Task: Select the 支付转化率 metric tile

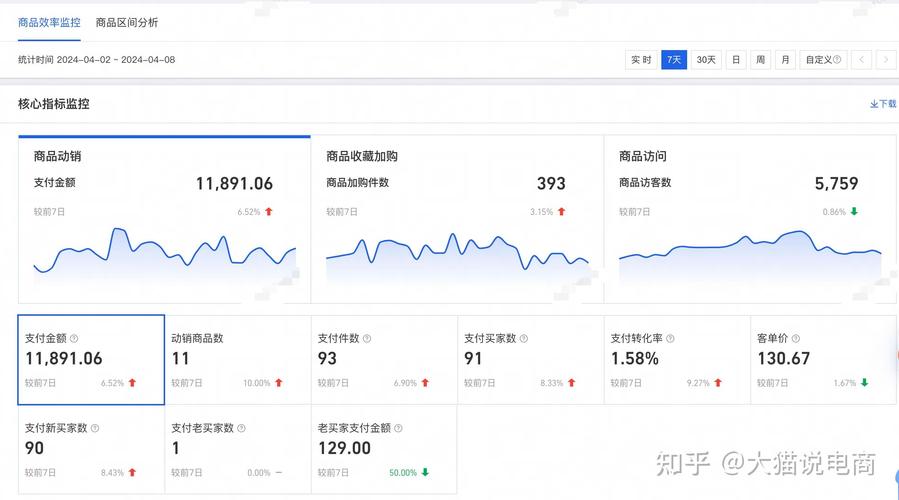Action: click(x=677, y=360)
